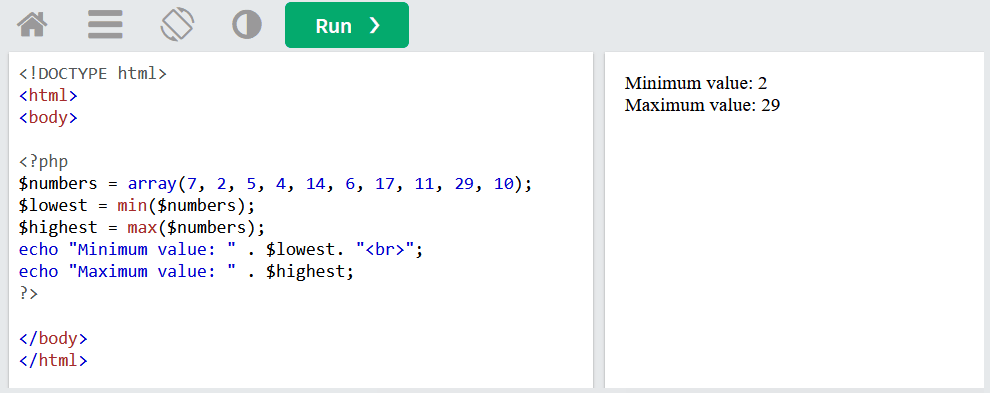Click the opening <body> tag in editor

49,118
